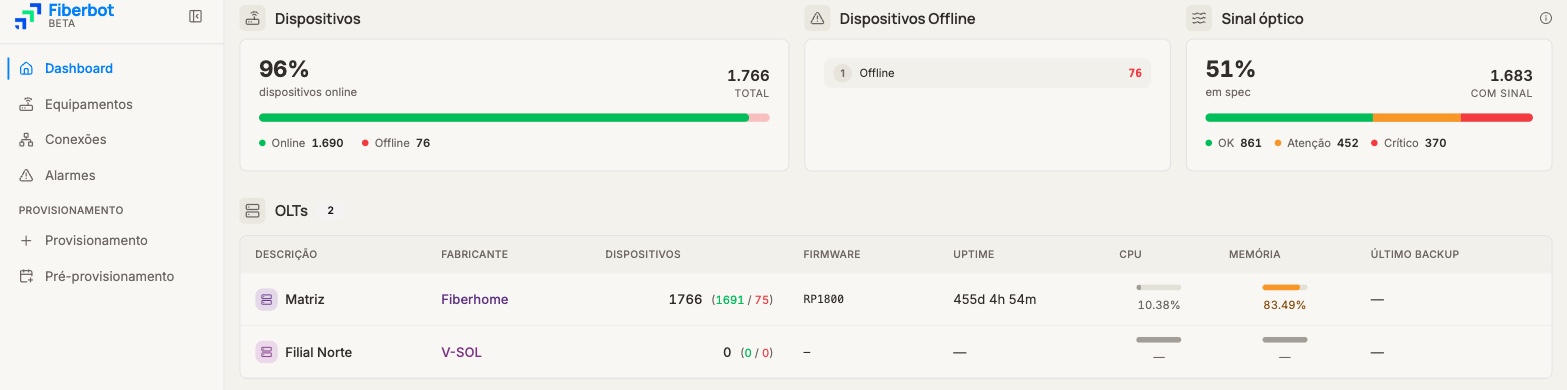Screen dimensions: 1567x390
Task: Open Provisionamento menu item
Action: (112, 241)
